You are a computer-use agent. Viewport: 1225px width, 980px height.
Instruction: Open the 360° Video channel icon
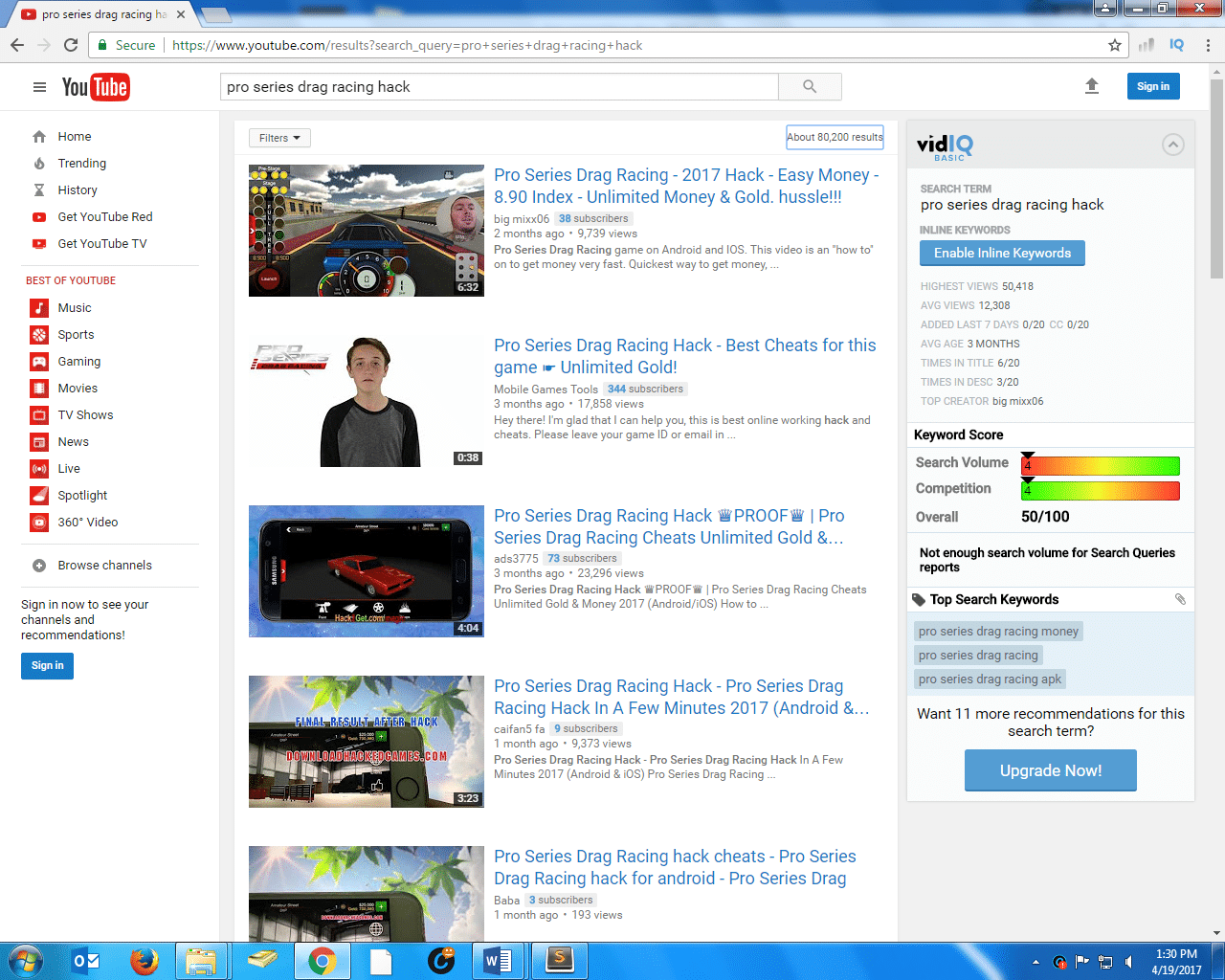tap(39, 523)
